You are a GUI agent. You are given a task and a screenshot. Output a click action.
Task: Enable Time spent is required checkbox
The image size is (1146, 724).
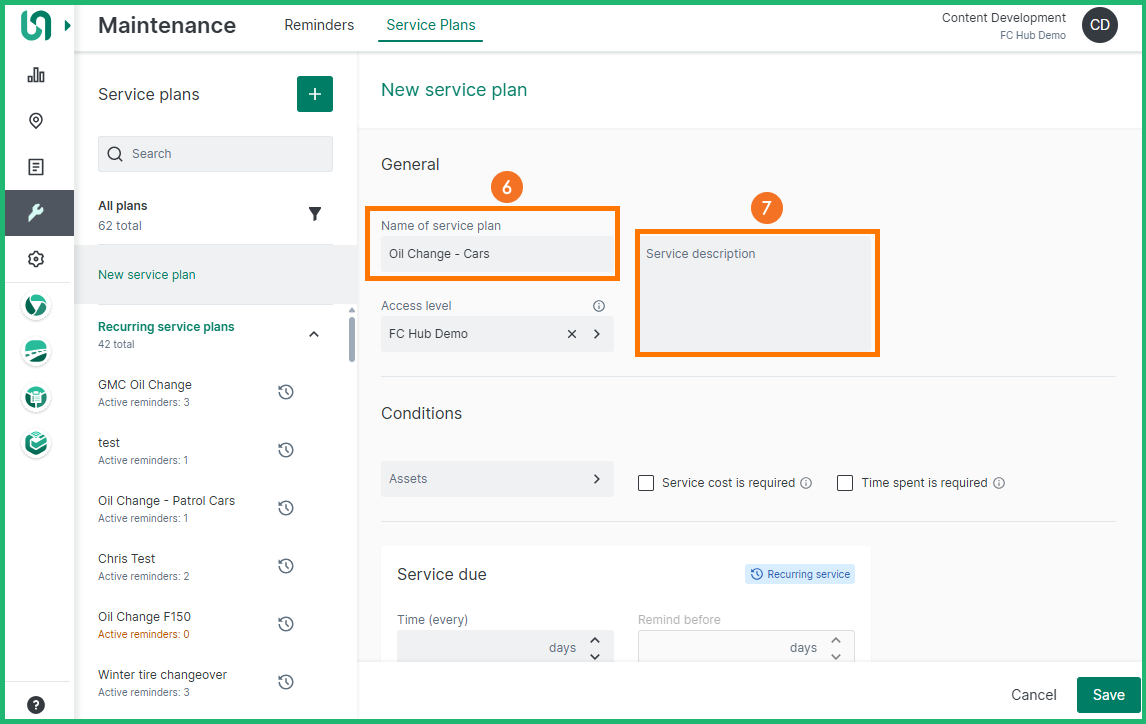point(845,483)
